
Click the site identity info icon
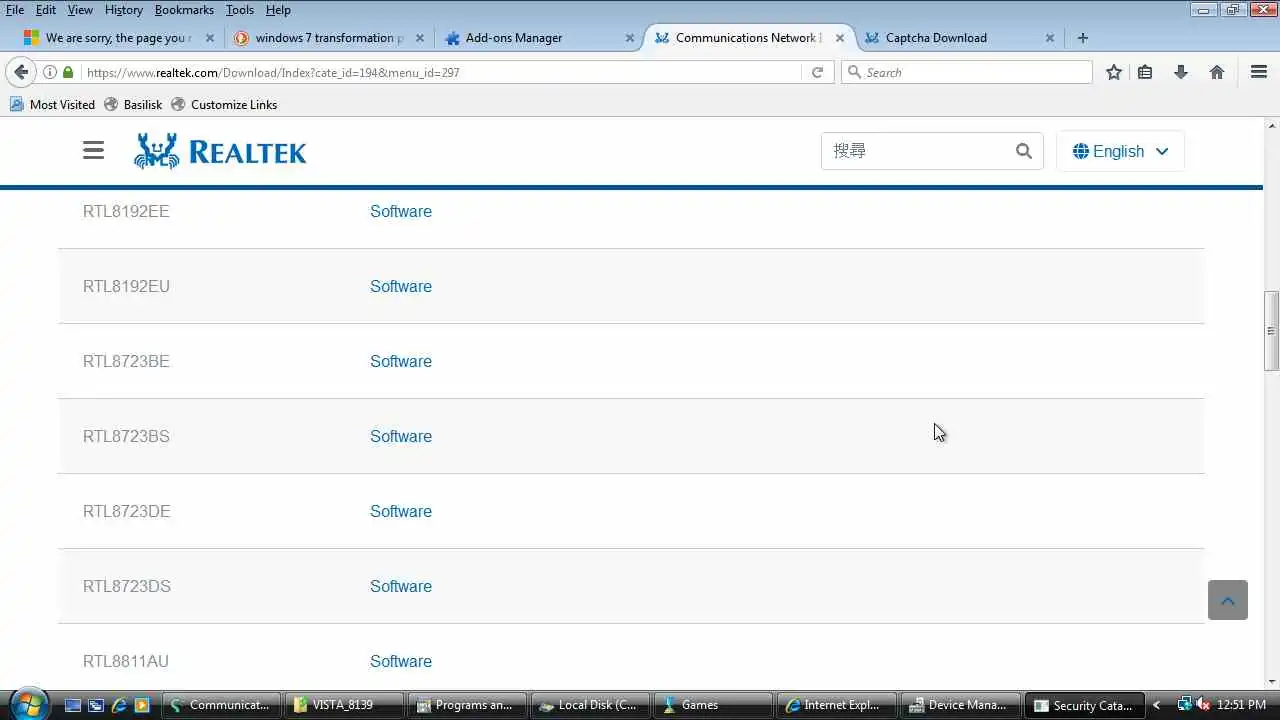pyautogui.click(x=49, y=72)
